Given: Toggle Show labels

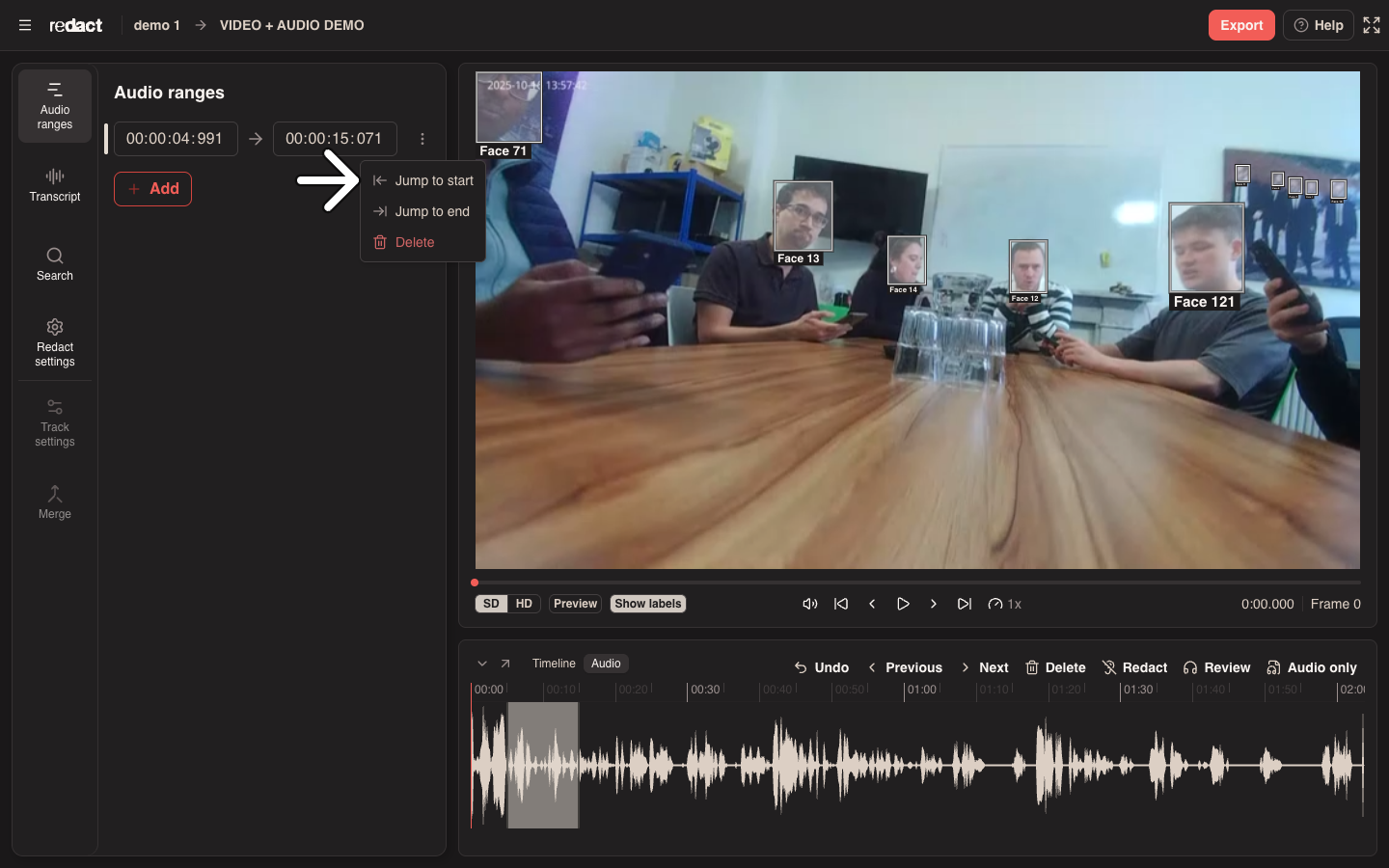Looking at the screenshot, I should [648, 604].
